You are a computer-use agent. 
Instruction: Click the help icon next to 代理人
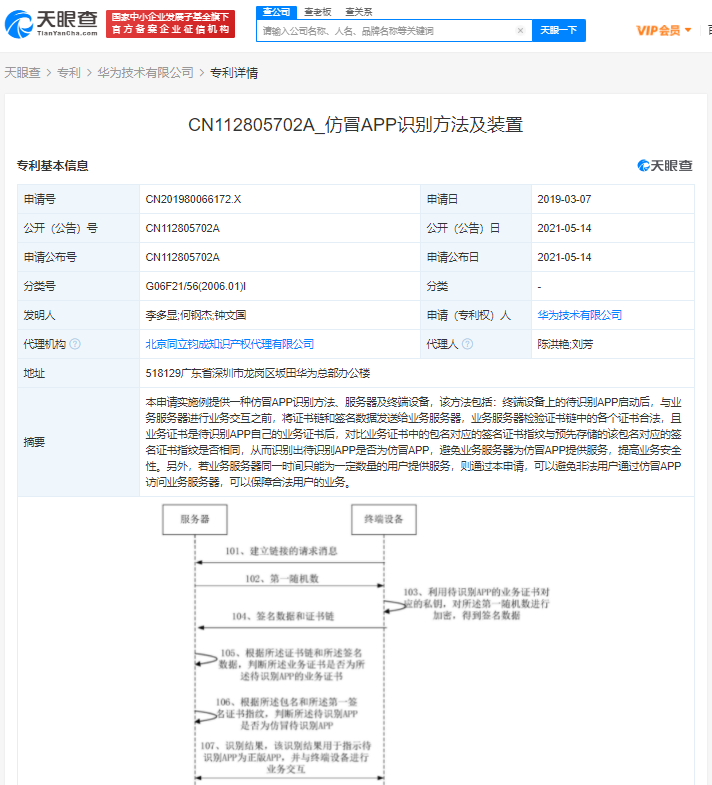[x=467, y=344]
